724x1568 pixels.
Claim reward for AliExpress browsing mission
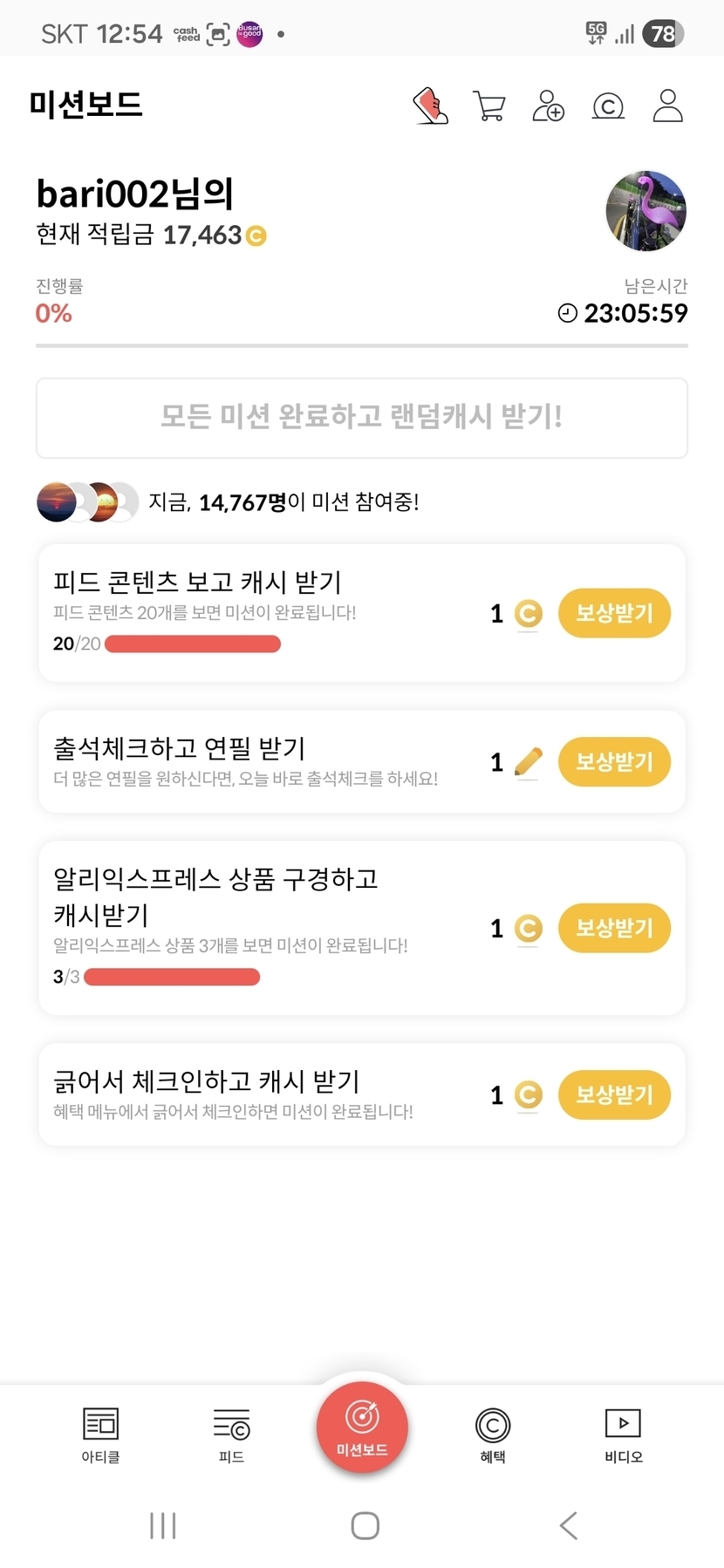pyautogui.click(x=614, y=927)
